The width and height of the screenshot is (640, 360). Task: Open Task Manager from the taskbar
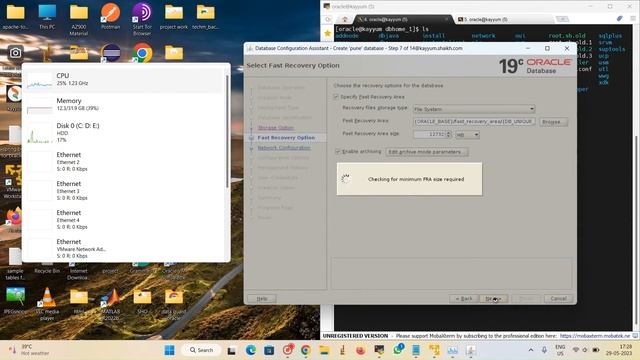coord(452,350)
